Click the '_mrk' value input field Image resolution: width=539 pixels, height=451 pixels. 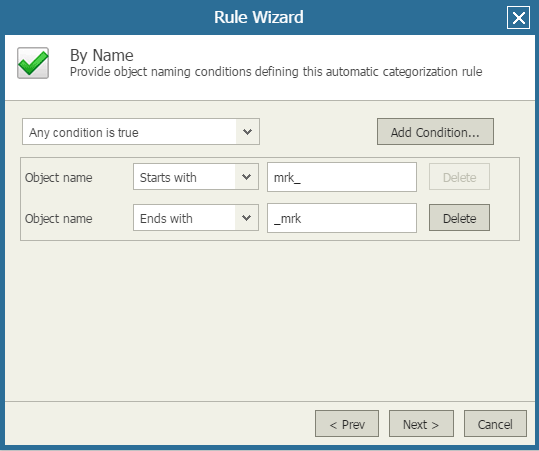(342, 218)
